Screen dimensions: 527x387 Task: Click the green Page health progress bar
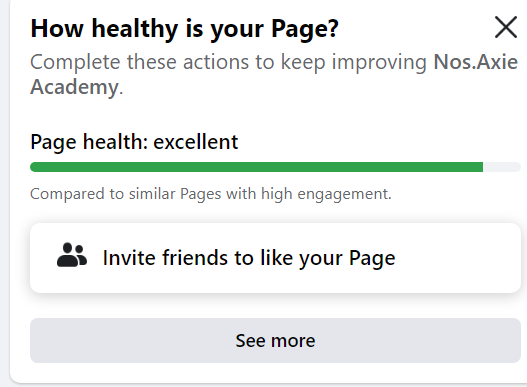click(x=256, y=167)
